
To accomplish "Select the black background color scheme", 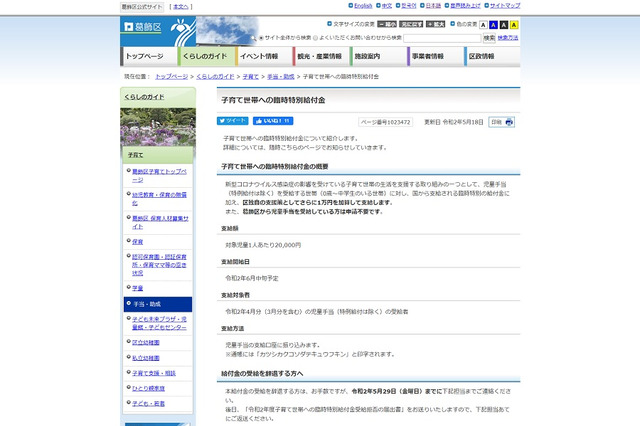I will click(504, 25).
